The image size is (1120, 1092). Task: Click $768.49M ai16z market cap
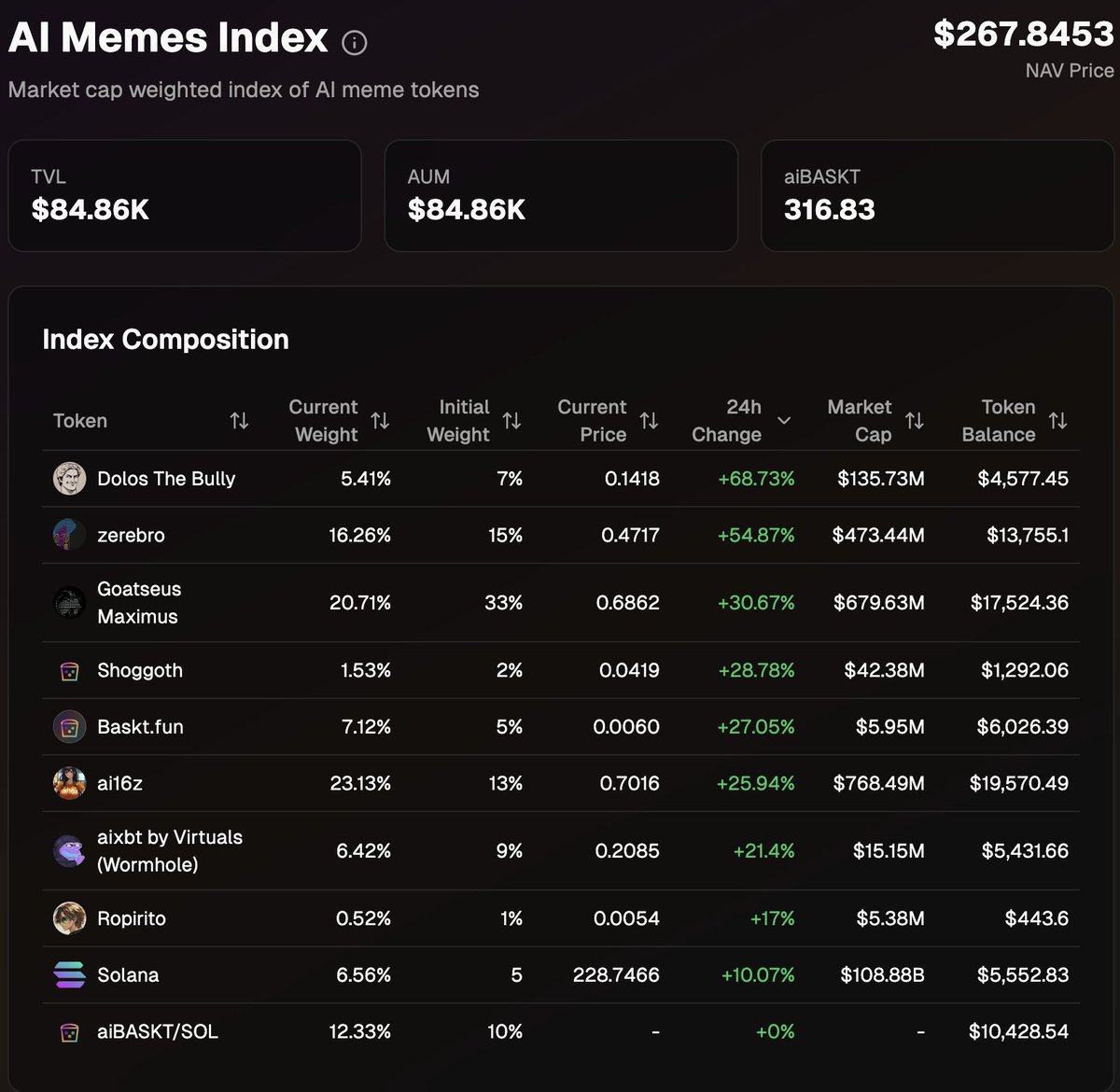tap(879, 783)
